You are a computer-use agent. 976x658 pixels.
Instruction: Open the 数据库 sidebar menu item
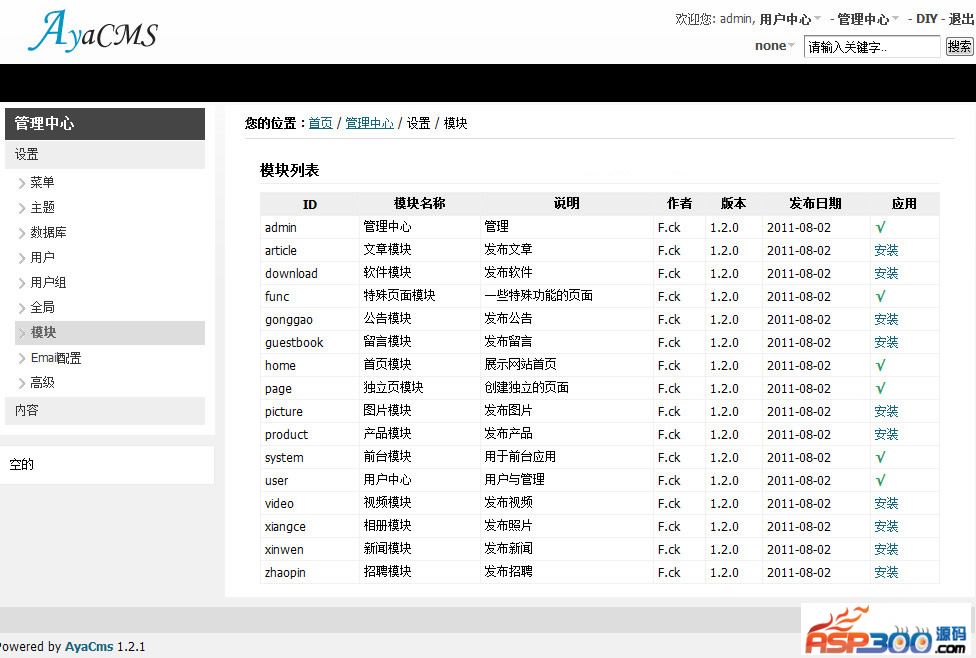point(48,232)
